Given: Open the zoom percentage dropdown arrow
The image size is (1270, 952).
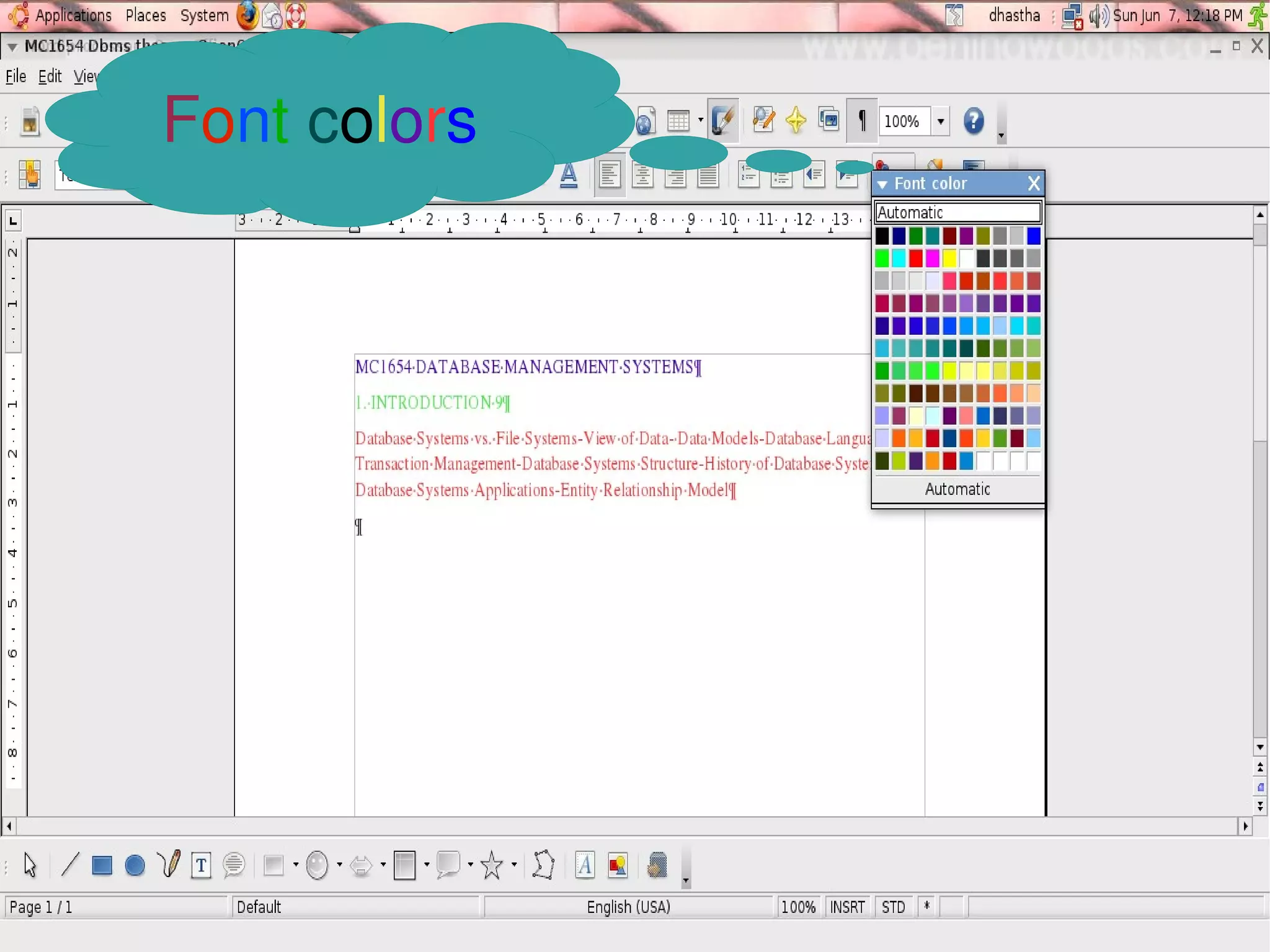Looking at the screenshot, I should [941, 121].
